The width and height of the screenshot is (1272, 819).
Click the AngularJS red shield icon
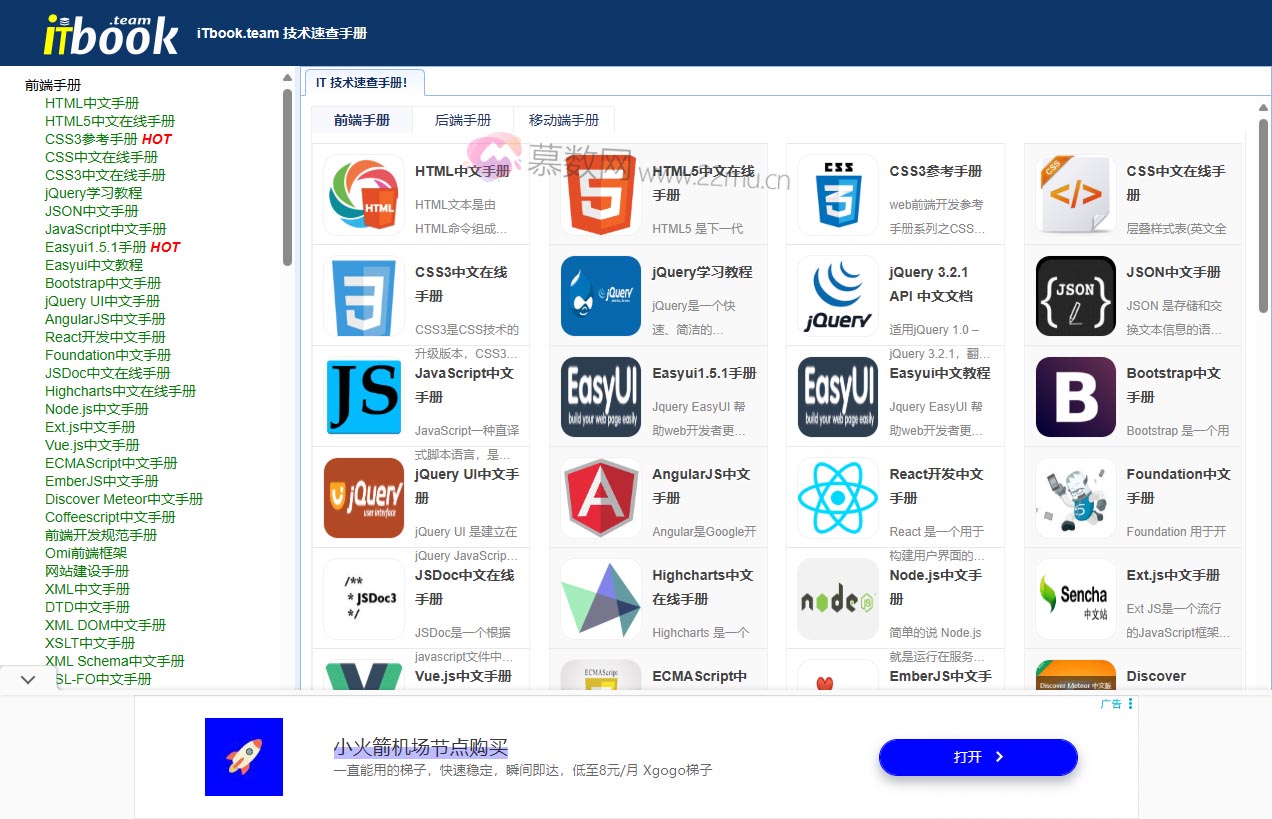tap(599, 497)
